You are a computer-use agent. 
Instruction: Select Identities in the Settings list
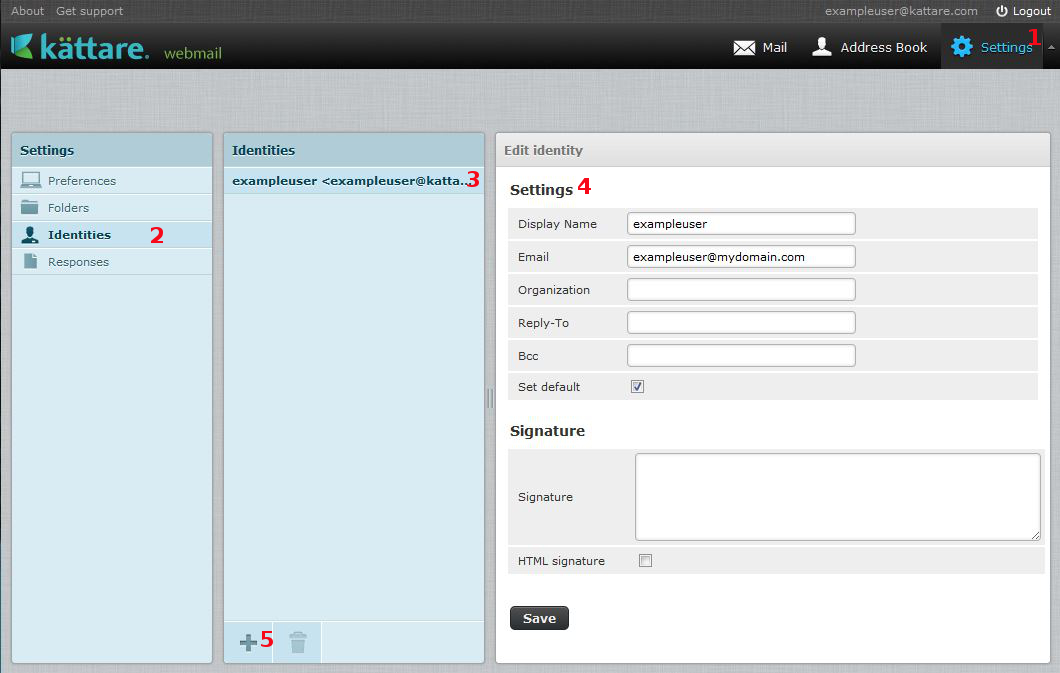point(79,235)
